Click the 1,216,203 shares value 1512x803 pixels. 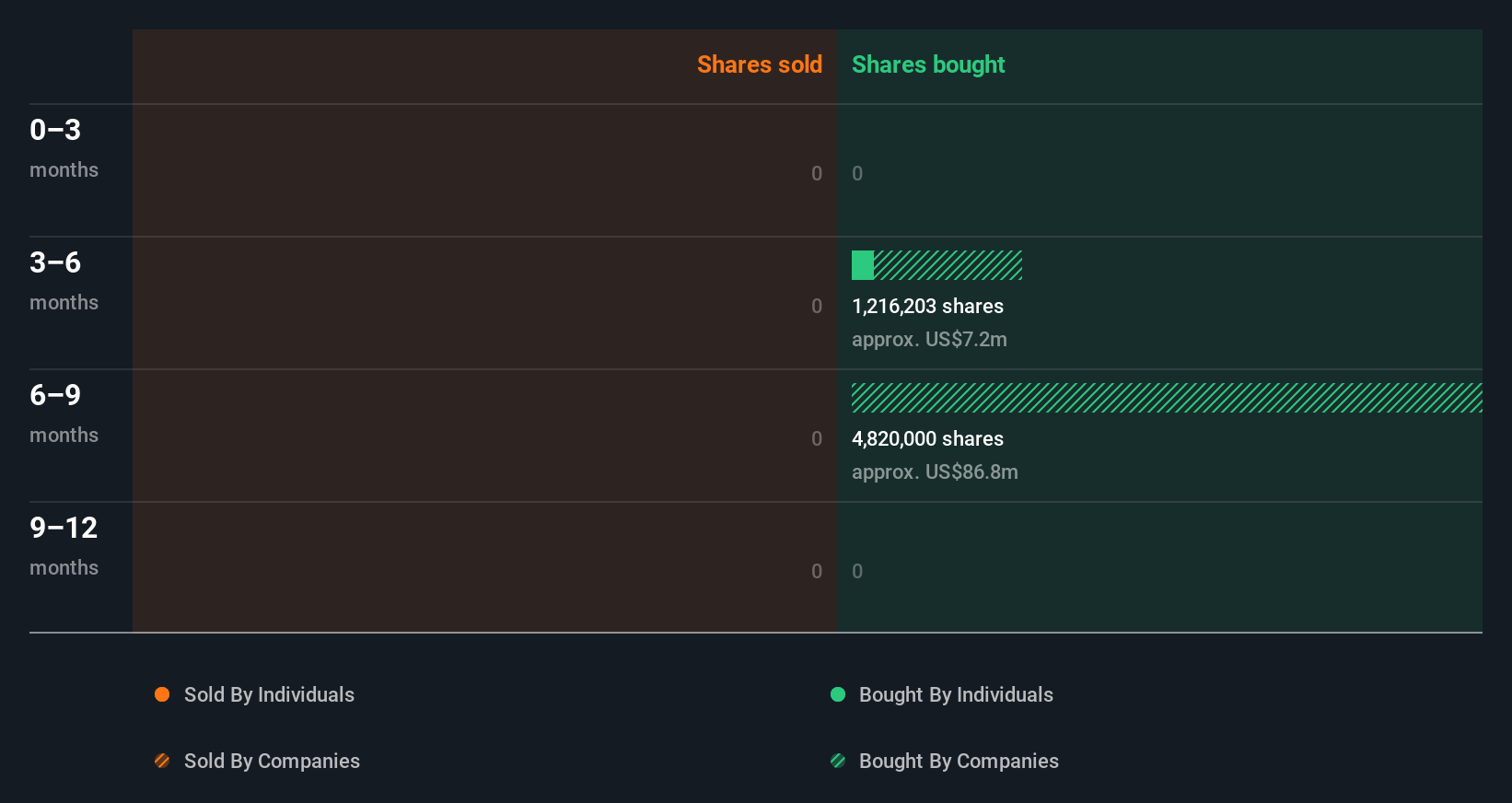click(927, 306)
